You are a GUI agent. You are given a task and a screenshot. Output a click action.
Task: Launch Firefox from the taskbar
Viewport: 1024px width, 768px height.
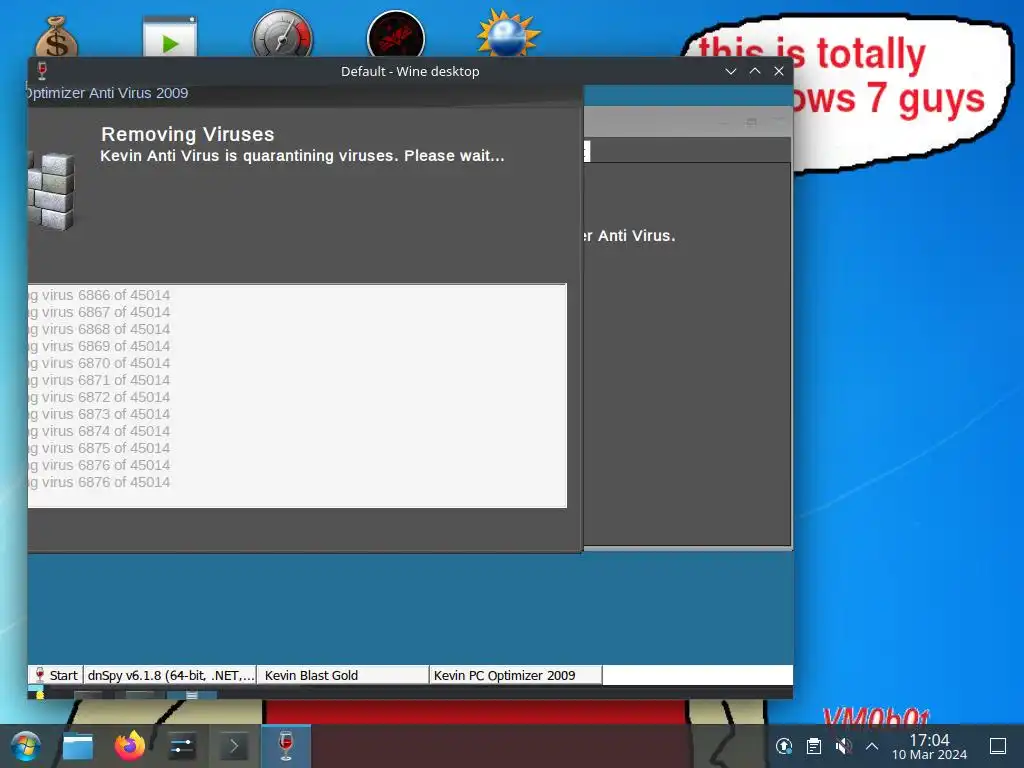[130, 745]
